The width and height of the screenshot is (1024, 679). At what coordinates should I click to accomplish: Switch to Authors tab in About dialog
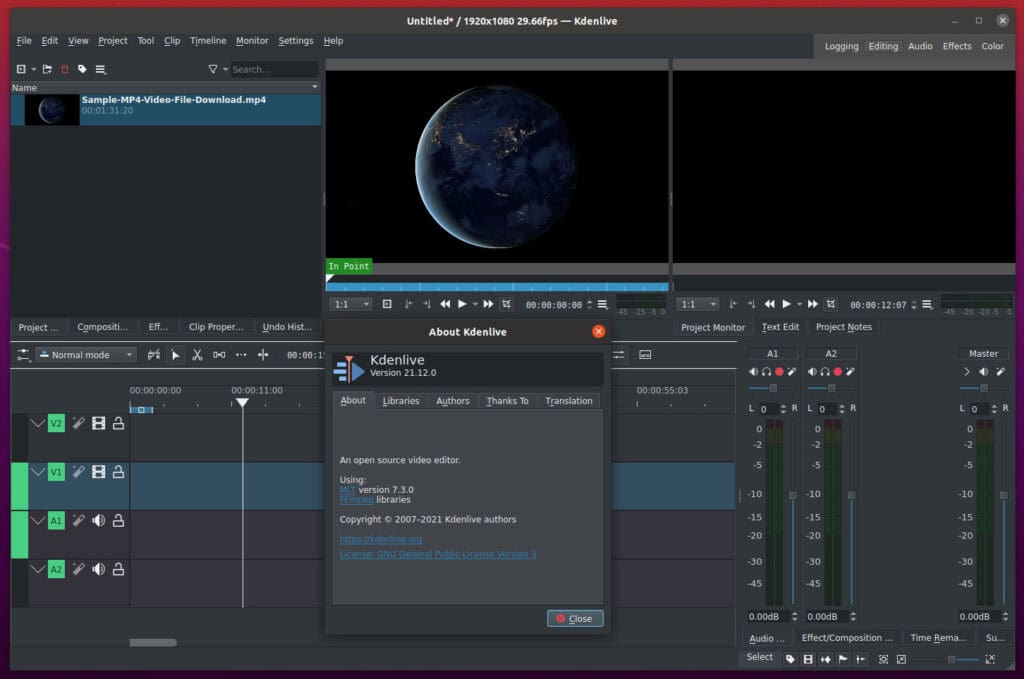pyautogui.click(x=453, y=401)
